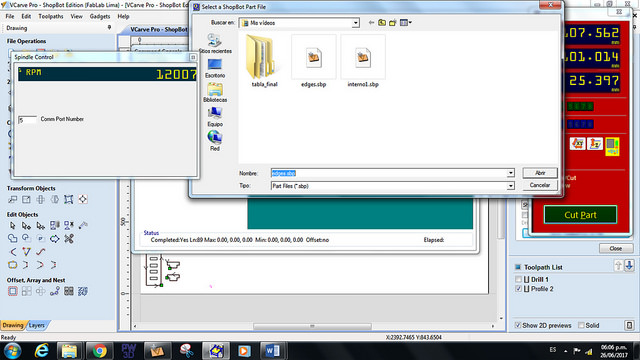
Task: Select the Node Editing tool
Action: coord(27,225)
